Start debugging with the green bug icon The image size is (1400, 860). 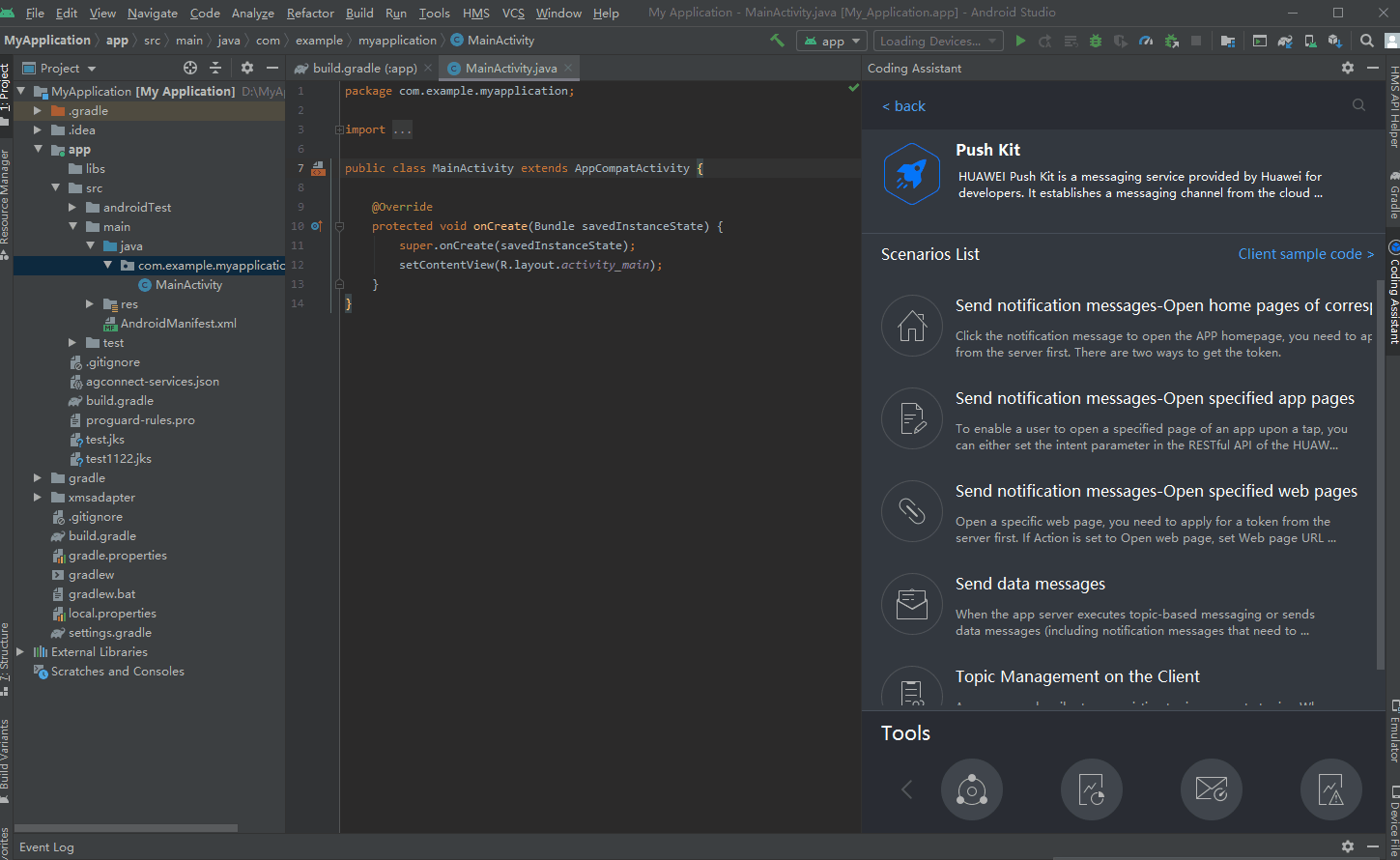pos(1096,41)
